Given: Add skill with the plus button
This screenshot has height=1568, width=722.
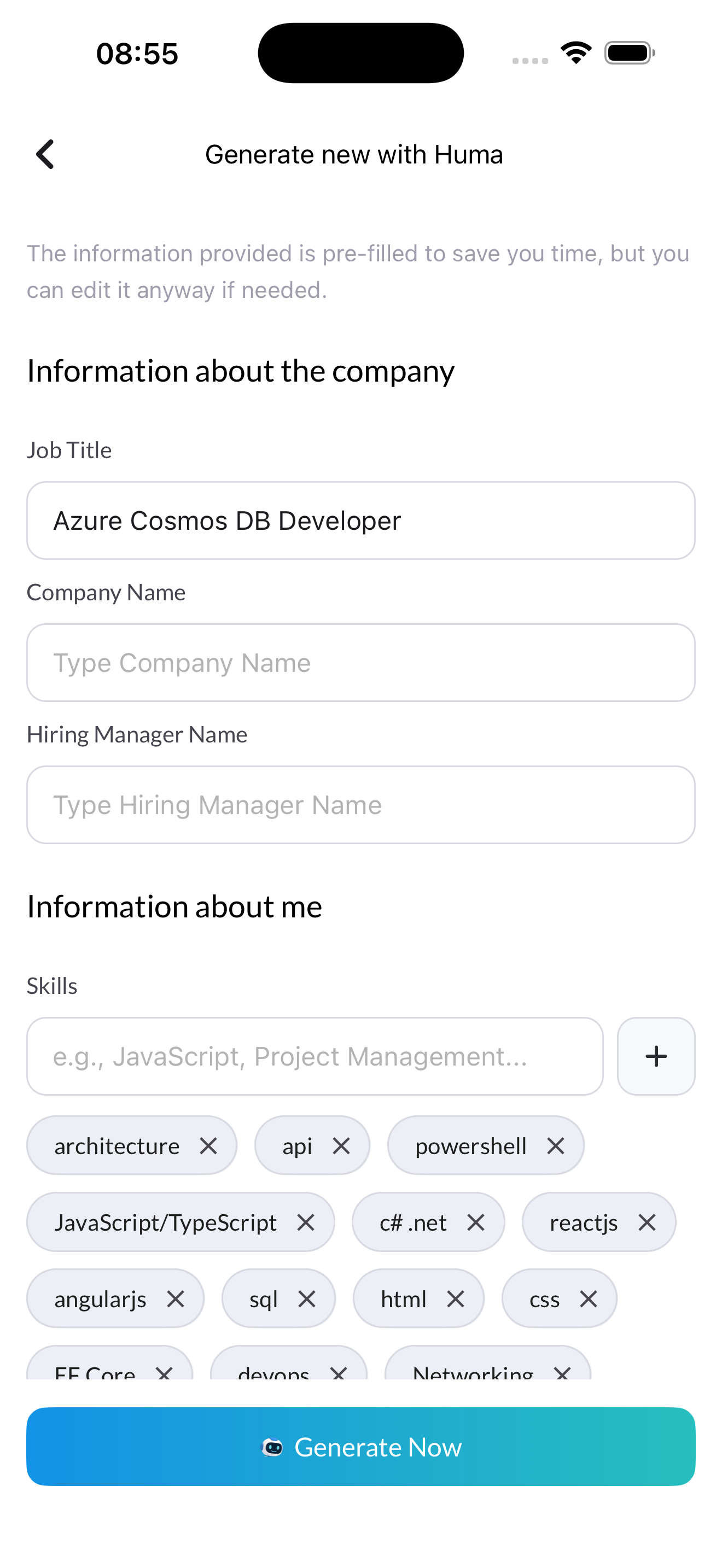Looking at the screenshot, I should click(x=656, y=1056).
